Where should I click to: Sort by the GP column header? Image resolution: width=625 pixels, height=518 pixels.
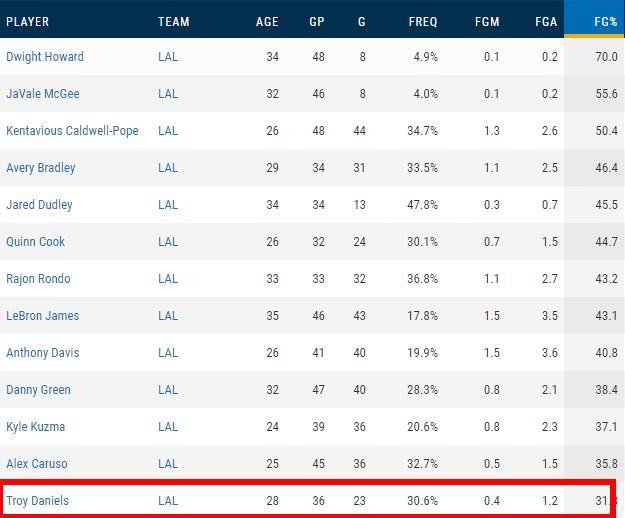click(317, 22)
